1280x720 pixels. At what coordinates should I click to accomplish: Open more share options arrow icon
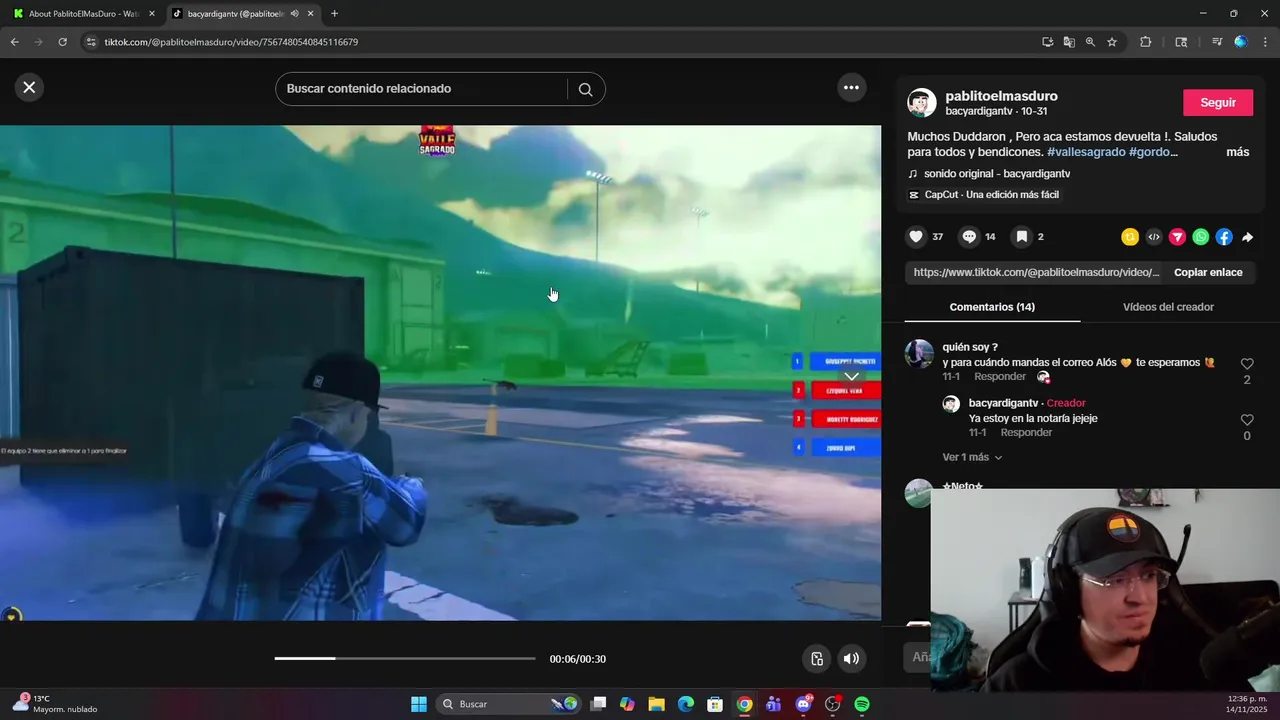click(x=1248, y=237)
